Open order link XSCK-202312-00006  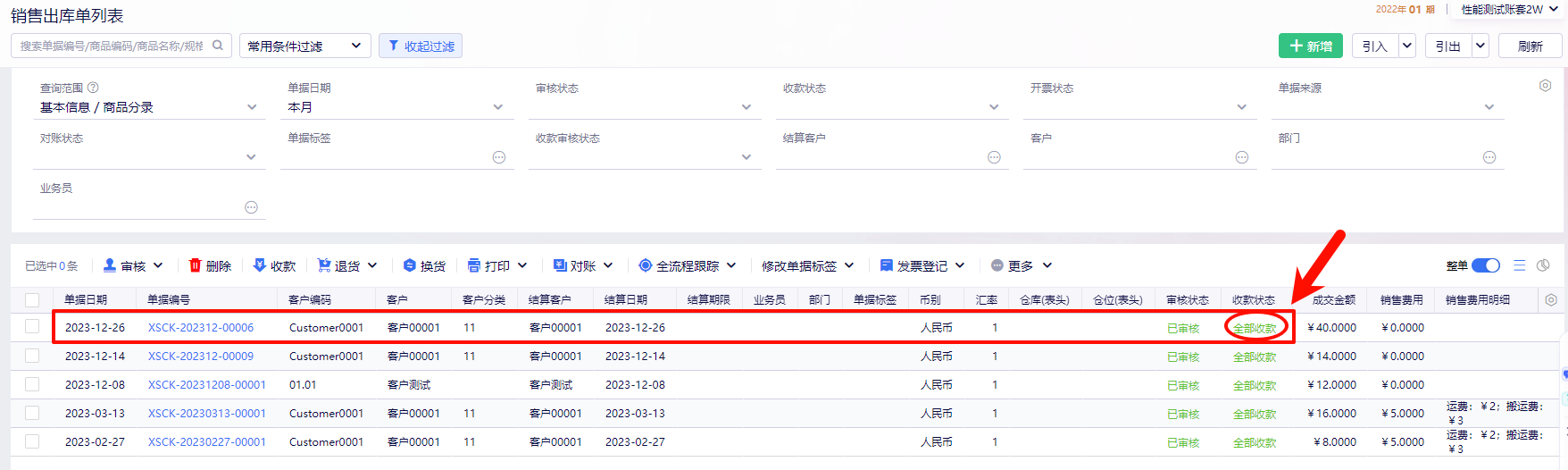click(201, 327)
